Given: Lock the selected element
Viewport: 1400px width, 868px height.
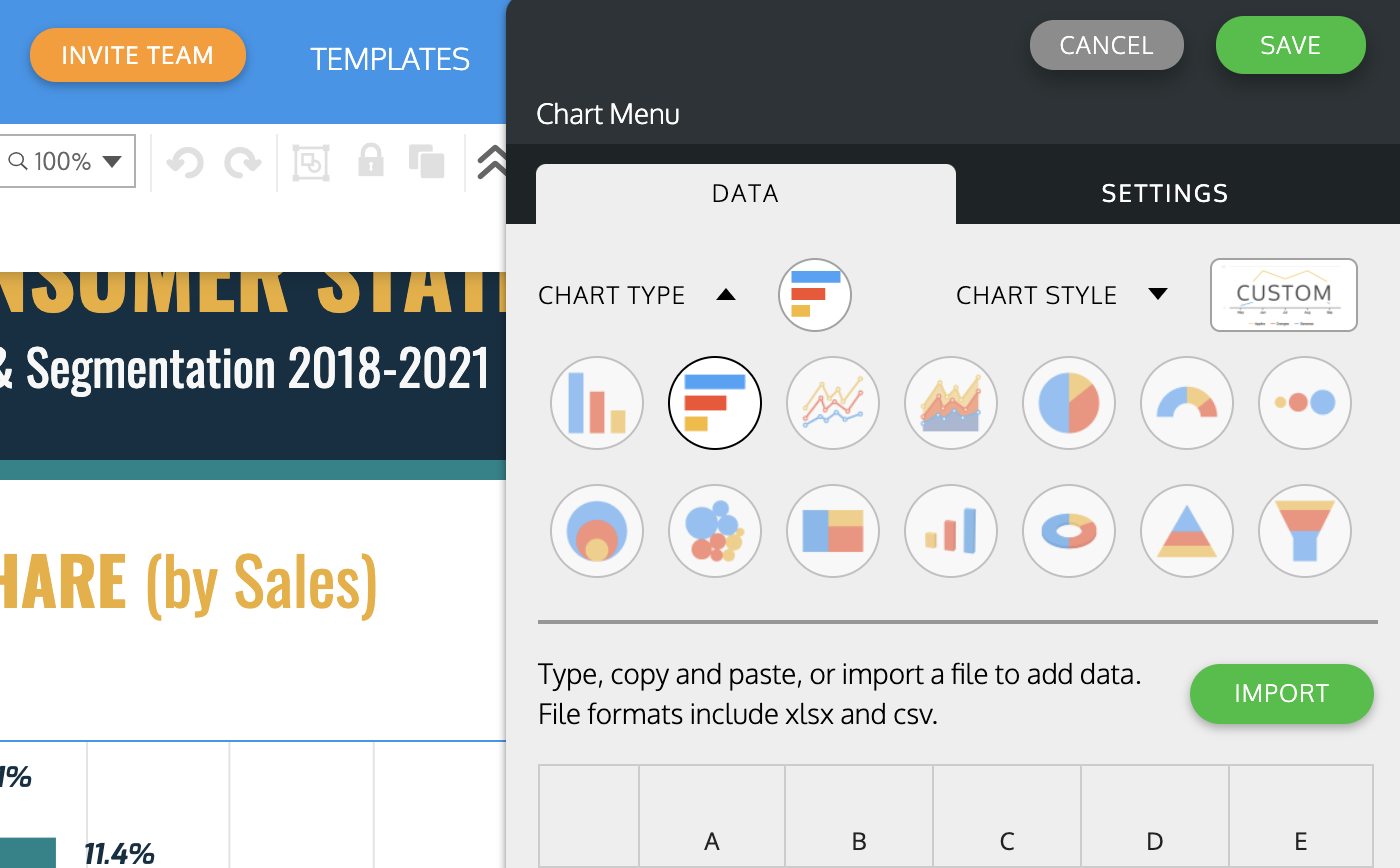Looking at the screenshot, I should [x=371, y=160].
